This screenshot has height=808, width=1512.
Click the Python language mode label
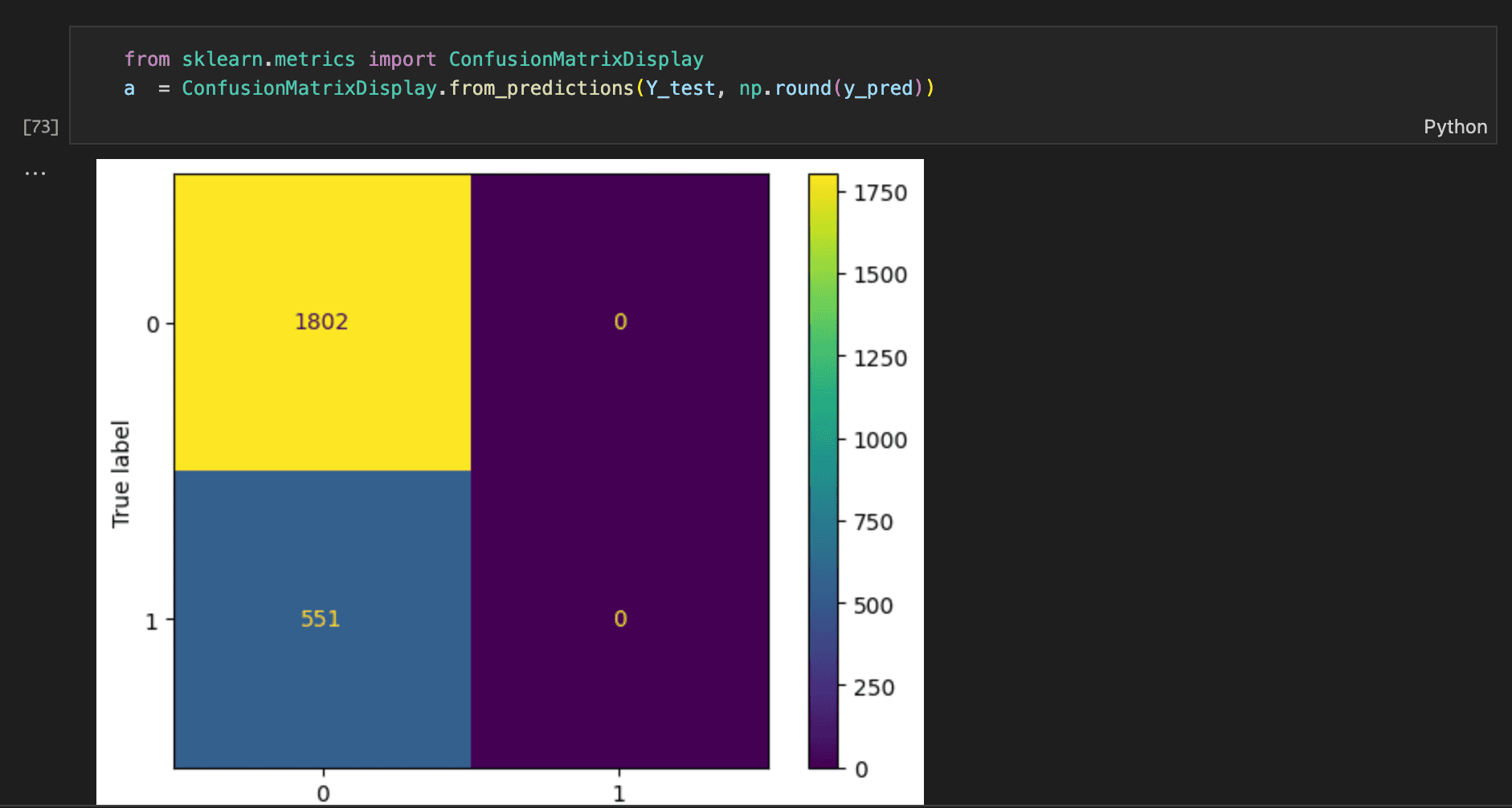click(1455, 127)
